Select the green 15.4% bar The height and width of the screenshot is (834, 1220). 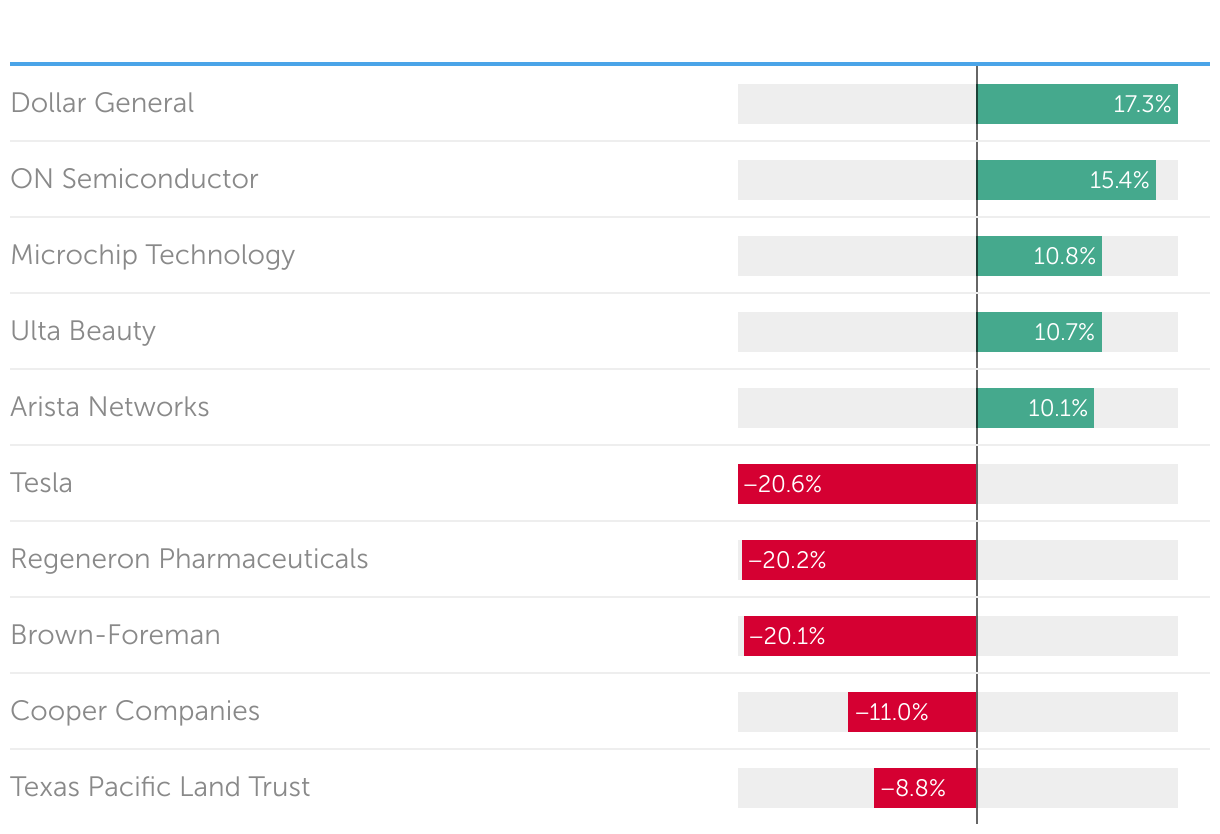coord(1066,180)
